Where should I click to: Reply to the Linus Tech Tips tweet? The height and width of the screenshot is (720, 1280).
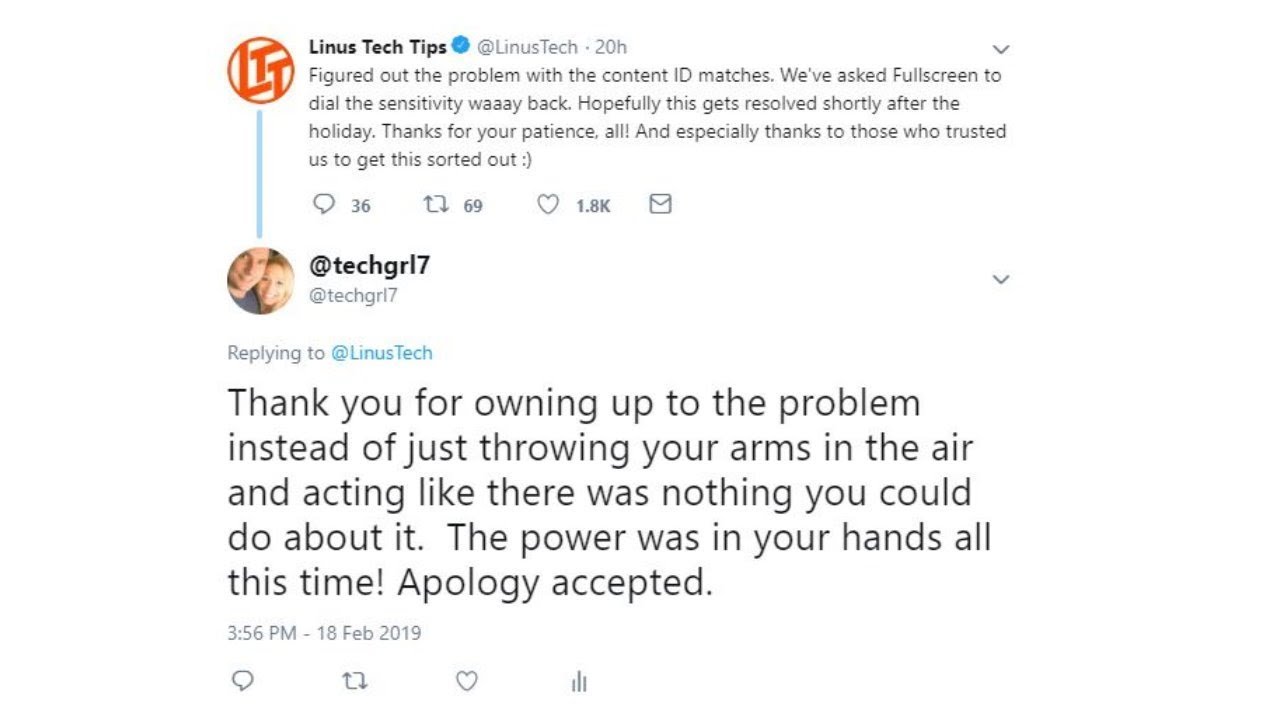tap(324, 205)
